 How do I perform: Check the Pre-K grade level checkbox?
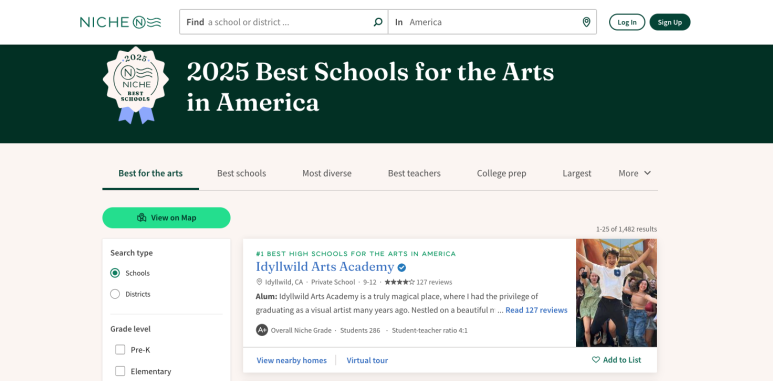(120, 350)
